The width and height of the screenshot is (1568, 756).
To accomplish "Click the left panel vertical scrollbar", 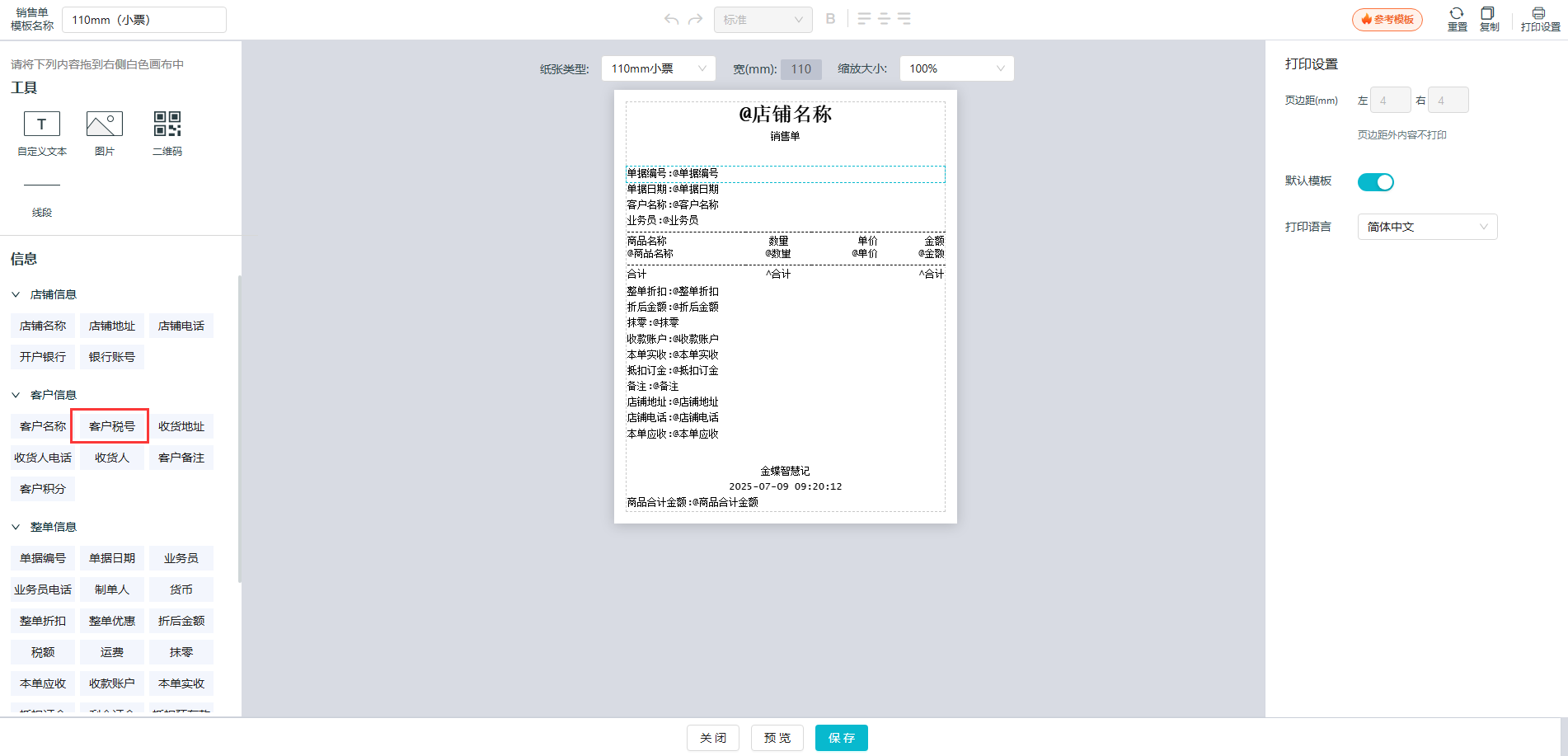I will pos(239,429).
